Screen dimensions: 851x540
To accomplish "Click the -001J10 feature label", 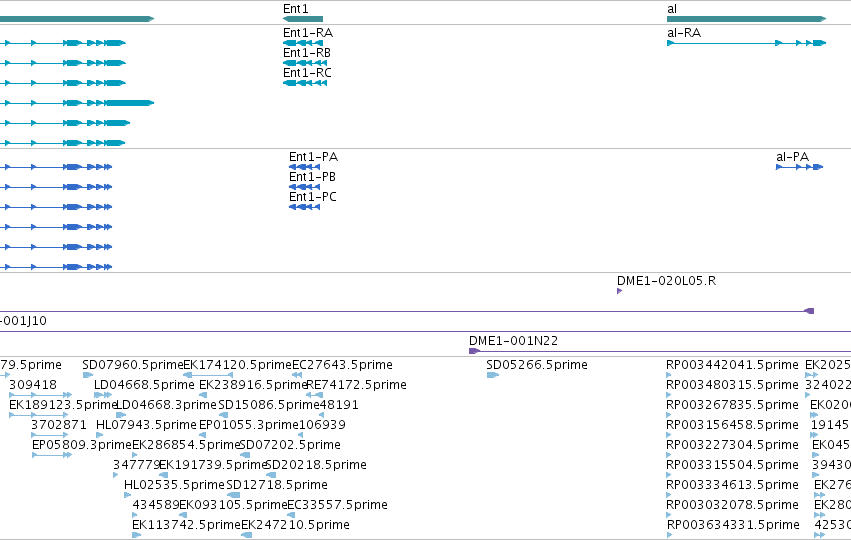I will pyautogui.click(x=23, y=321).
